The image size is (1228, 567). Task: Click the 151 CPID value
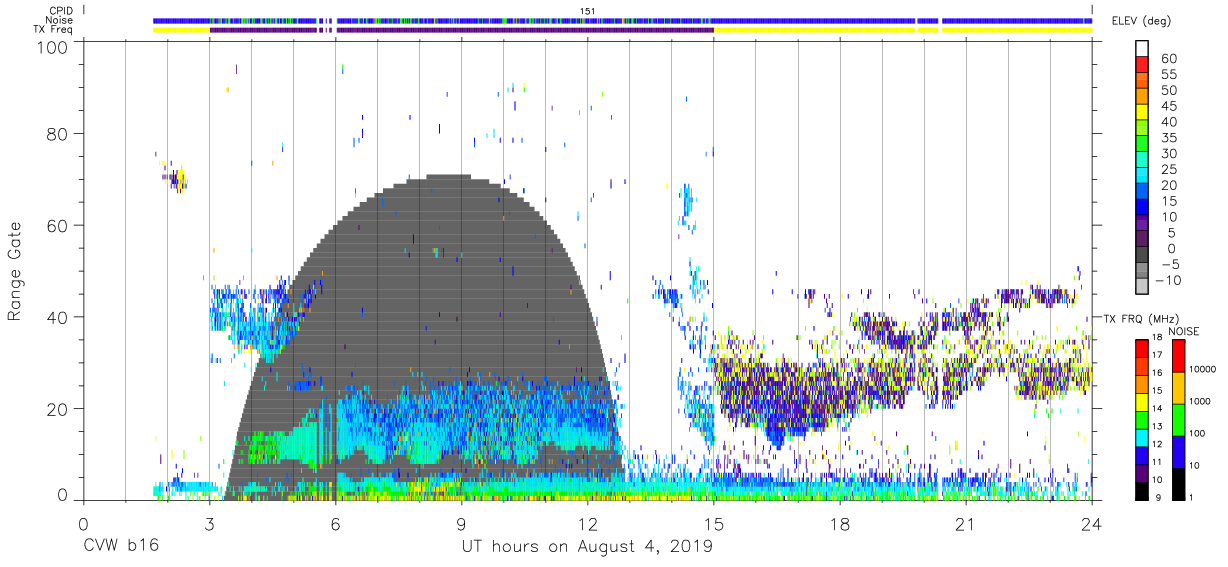pyautogui.click(x=588, y=10)
